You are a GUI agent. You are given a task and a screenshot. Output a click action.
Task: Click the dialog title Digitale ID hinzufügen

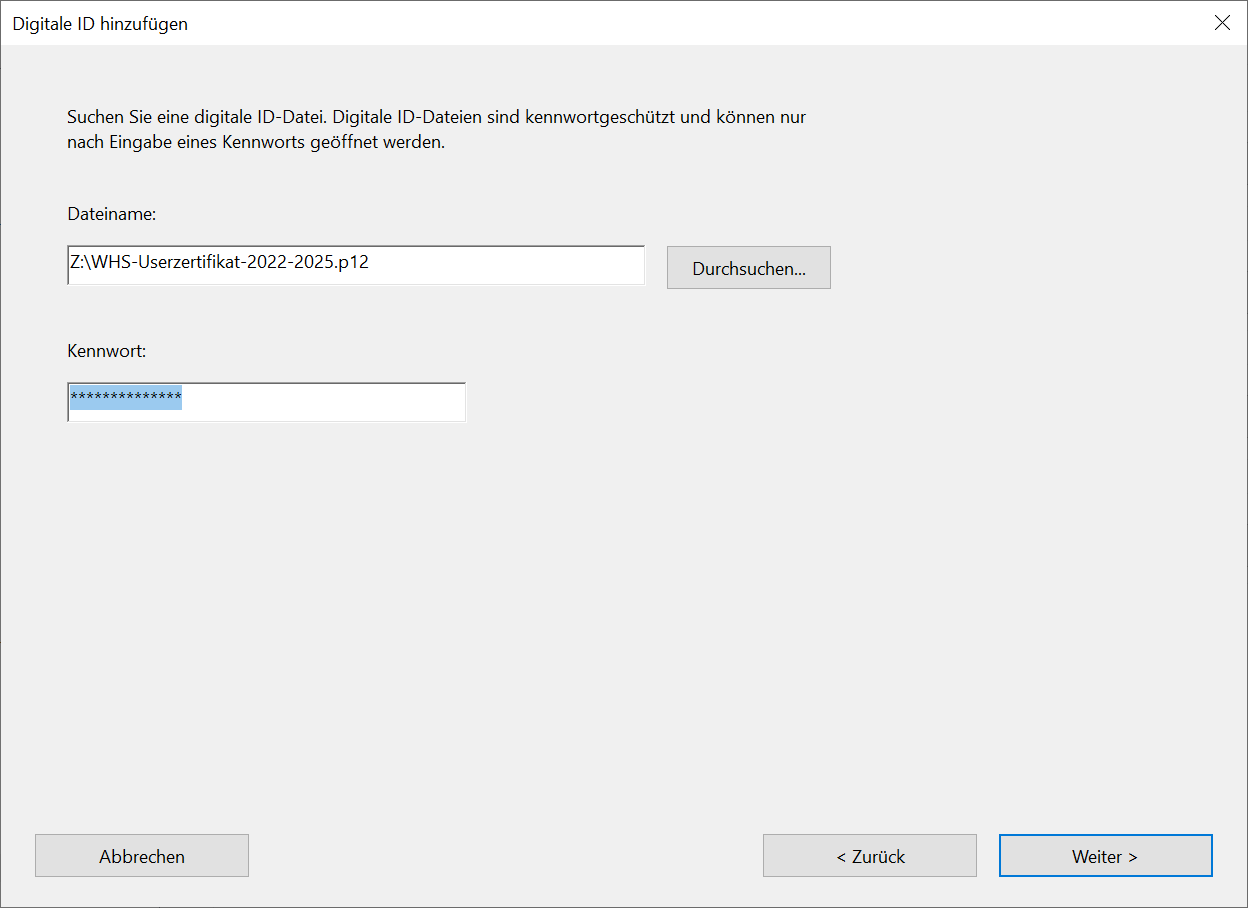100,24
